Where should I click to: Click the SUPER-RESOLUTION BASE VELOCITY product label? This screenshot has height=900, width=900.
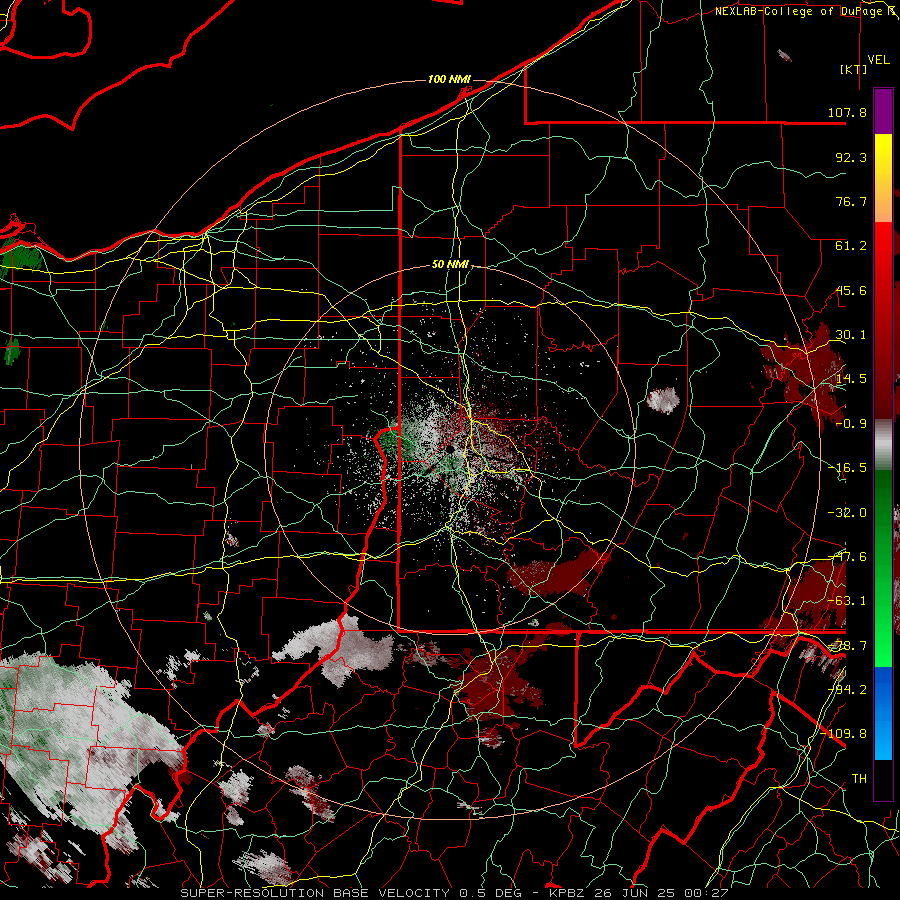coord(317,893)
